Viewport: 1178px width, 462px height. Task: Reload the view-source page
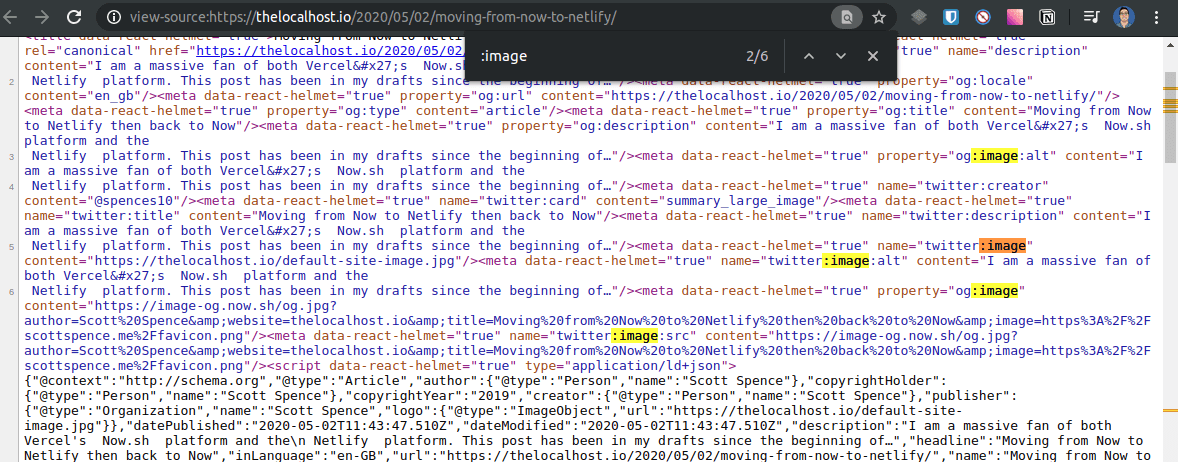[x=75, y=17]
